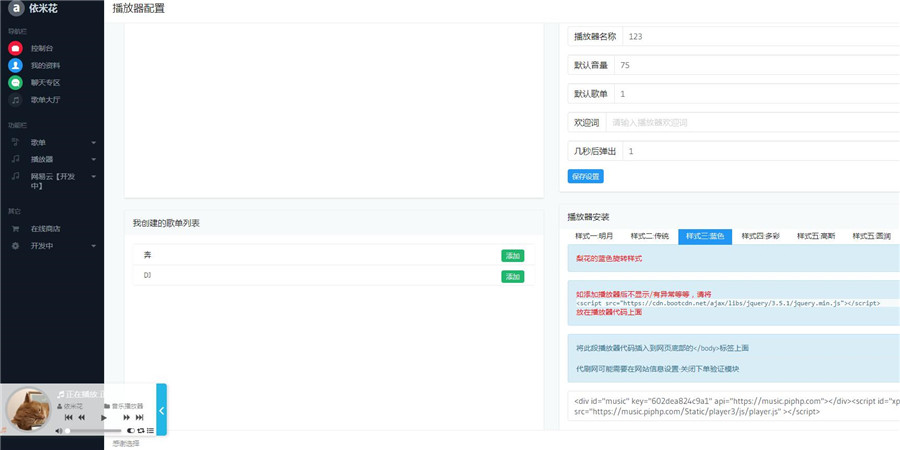Click the 播放器 music note icon in sidebar
The height and width of the screenshot is (450, 900).
15,159
